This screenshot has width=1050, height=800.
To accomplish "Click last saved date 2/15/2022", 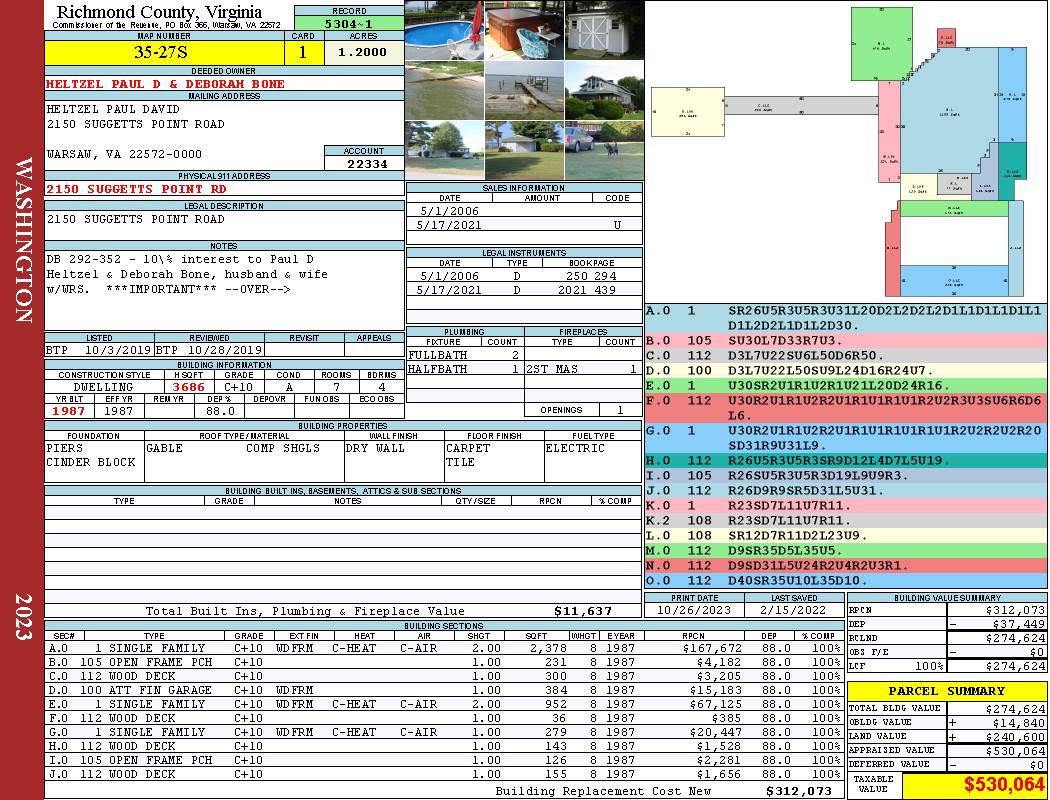I will pyautogui.click(x=794, y=610).
